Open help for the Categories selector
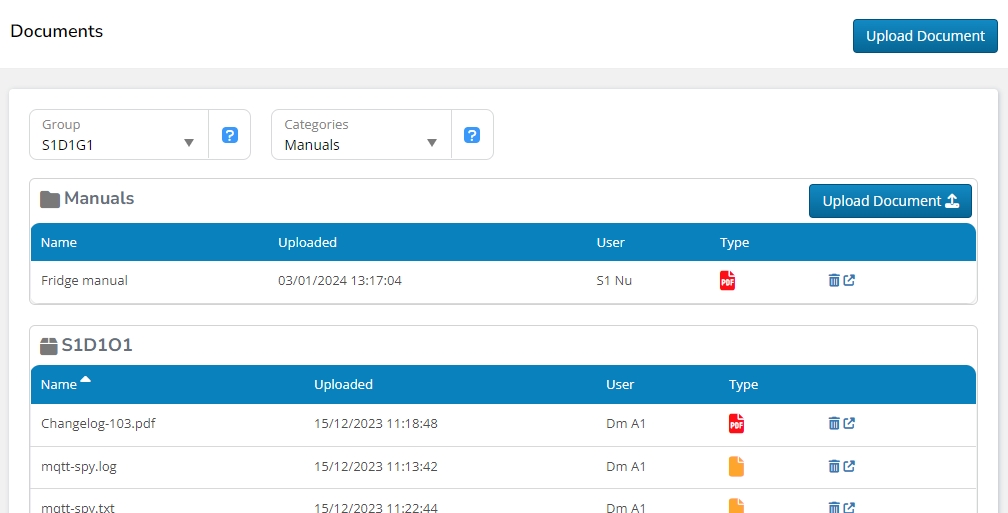This screenshot has width=1008, height=513. pyautogui.click(x=472, y=135)
